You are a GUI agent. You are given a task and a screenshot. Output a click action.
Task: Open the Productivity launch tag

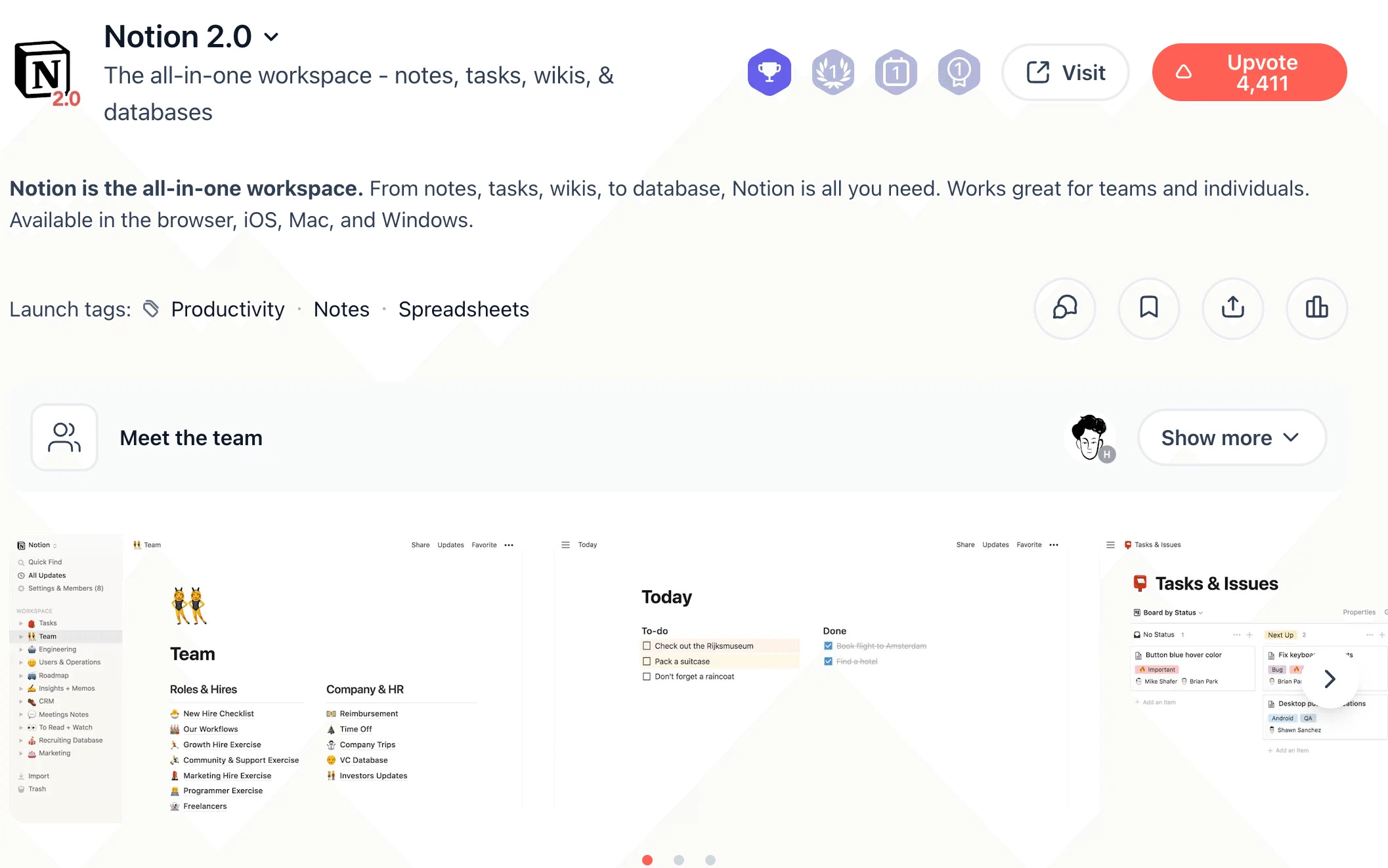tap(228, 309)
